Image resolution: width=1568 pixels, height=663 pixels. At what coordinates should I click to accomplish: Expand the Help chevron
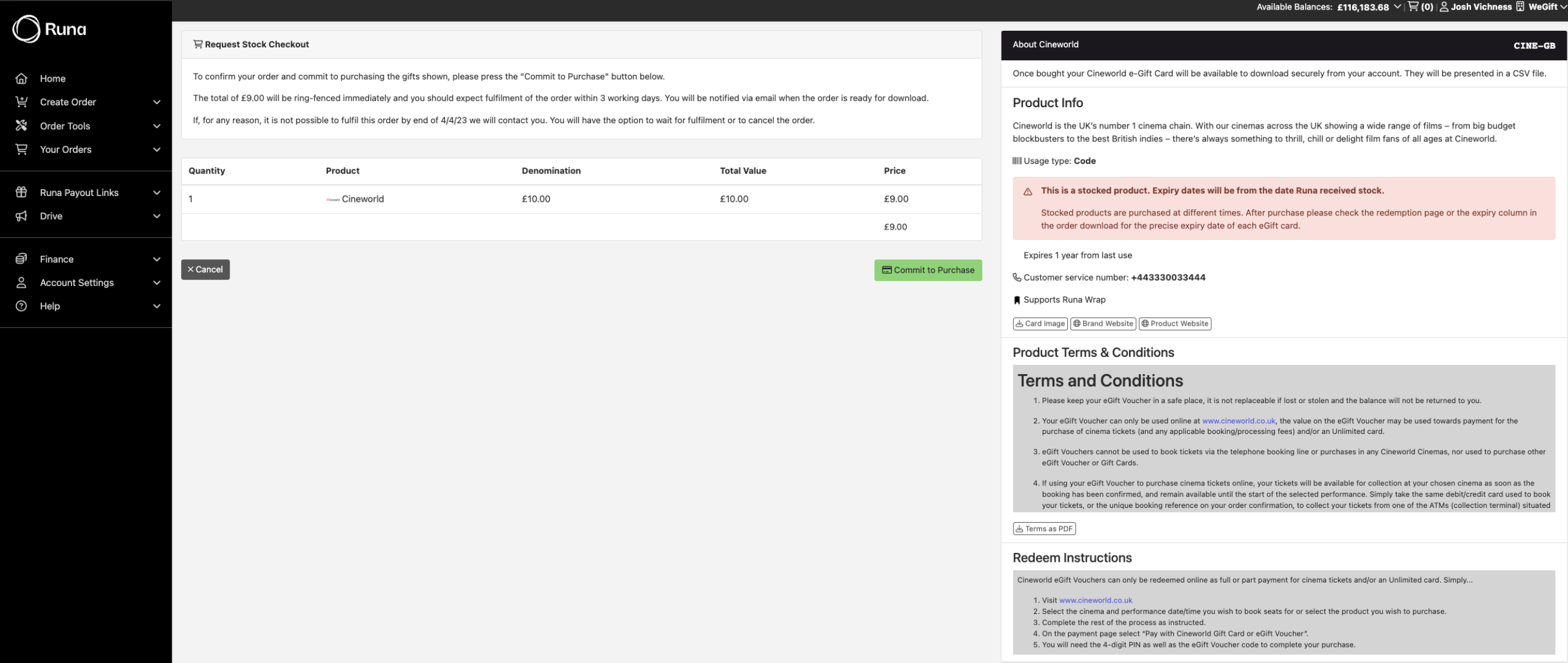156,306
